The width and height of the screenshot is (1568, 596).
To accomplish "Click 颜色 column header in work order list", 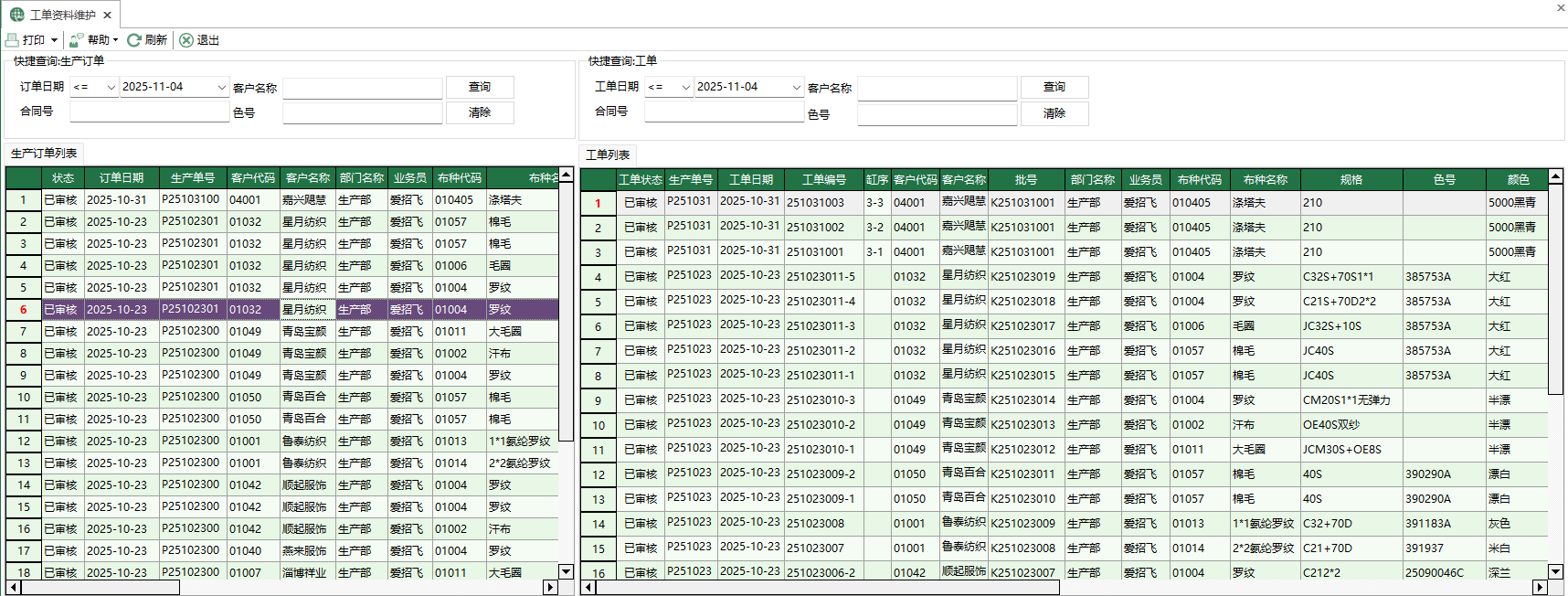I will click(1518, 180).
